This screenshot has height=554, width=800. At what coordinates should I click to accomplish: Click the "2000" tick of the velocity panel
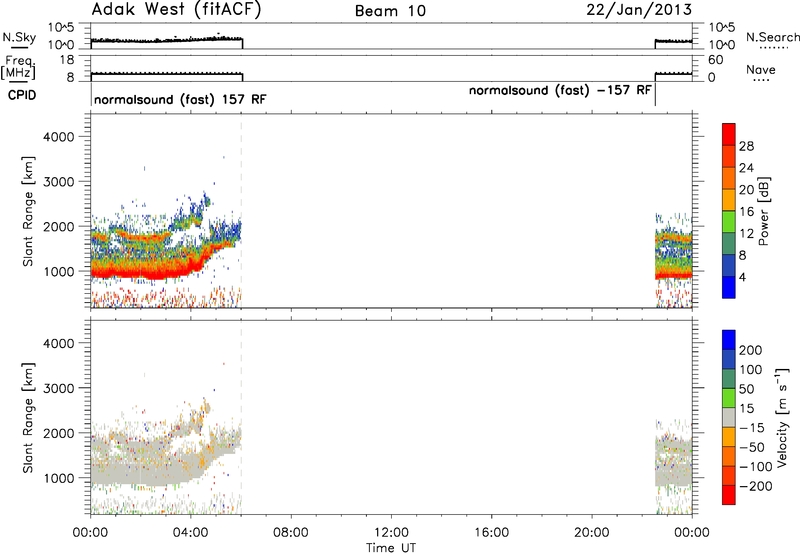click(58, 433)
